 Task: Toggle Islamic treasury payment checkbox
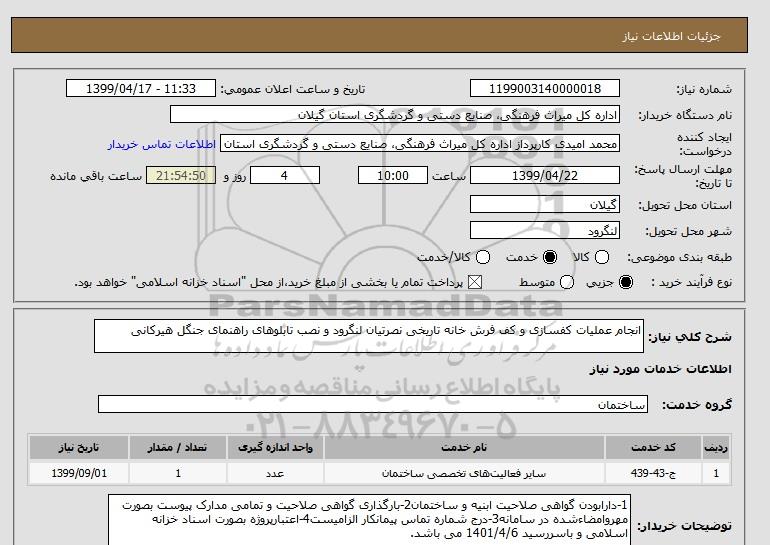[474, 282]
